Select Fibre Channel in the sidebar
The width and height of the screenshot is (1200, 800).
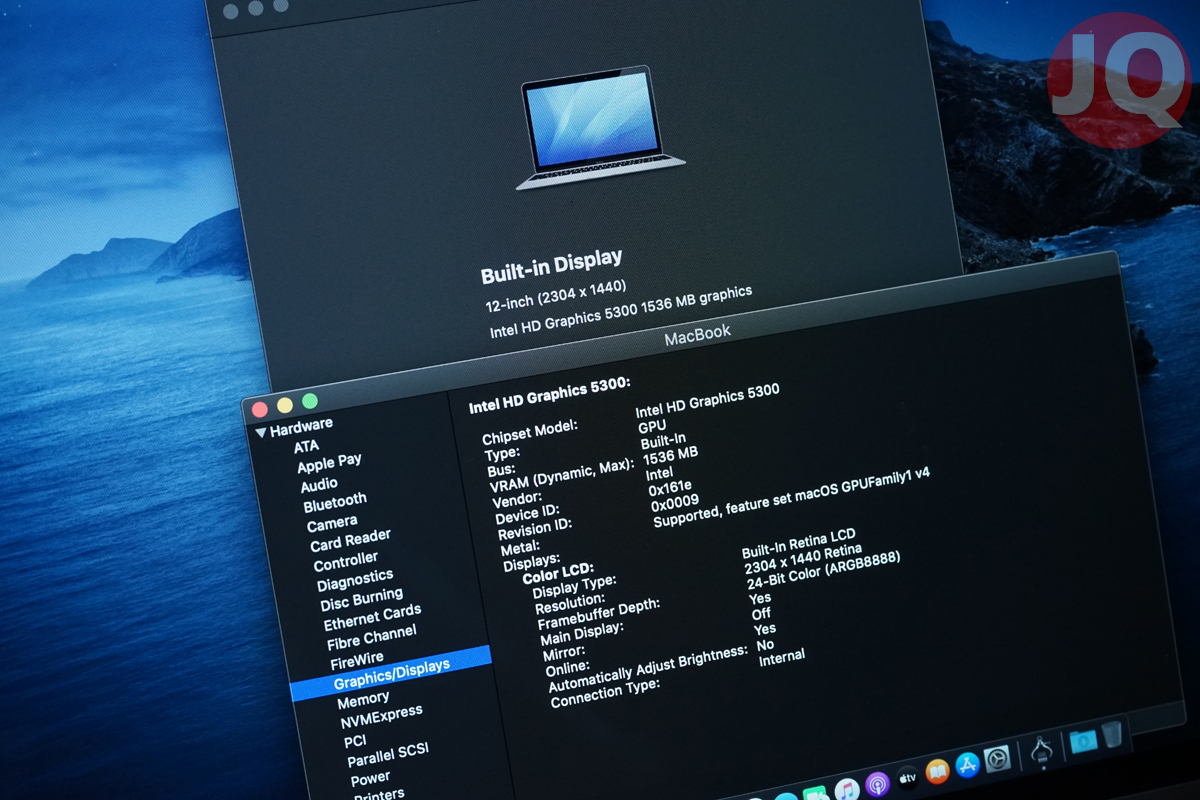(x=371, y=637)
